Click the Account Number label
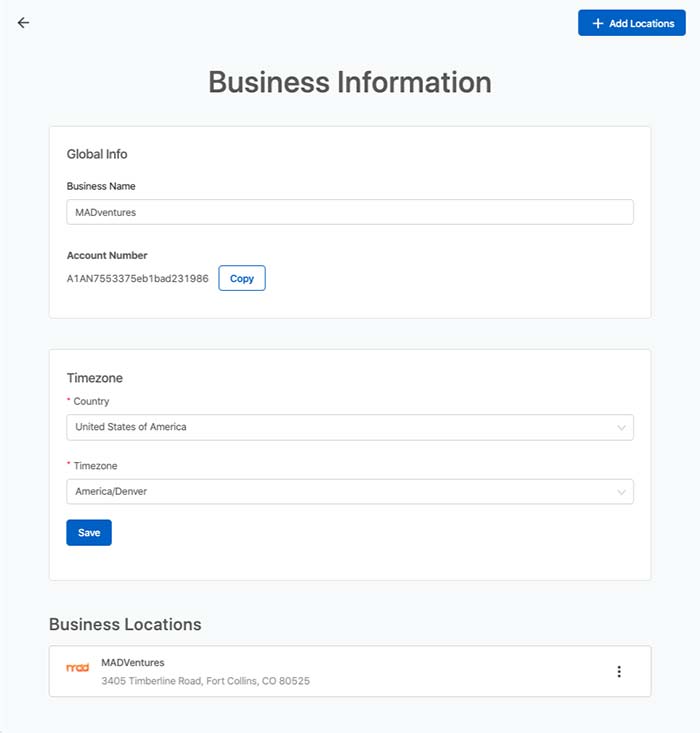Screen dimensions: 700x733 (107, 255)
